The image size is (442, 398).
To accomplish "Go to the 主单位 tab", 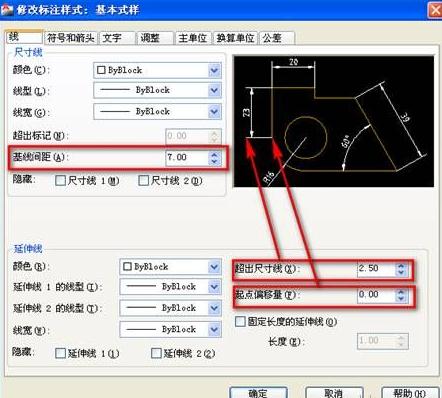I will coord(193,38).
